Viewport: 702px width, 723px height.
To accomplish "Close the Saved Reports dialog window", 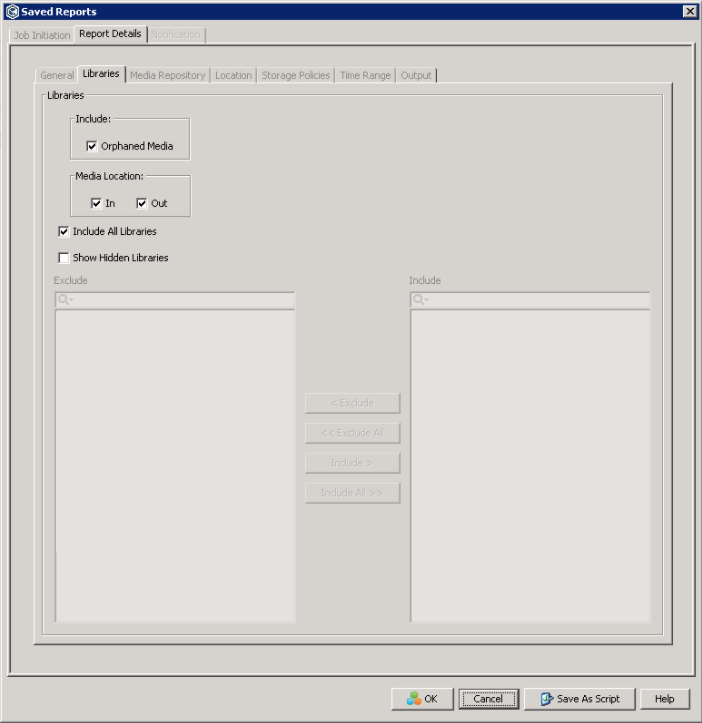I will pos(690,12).
